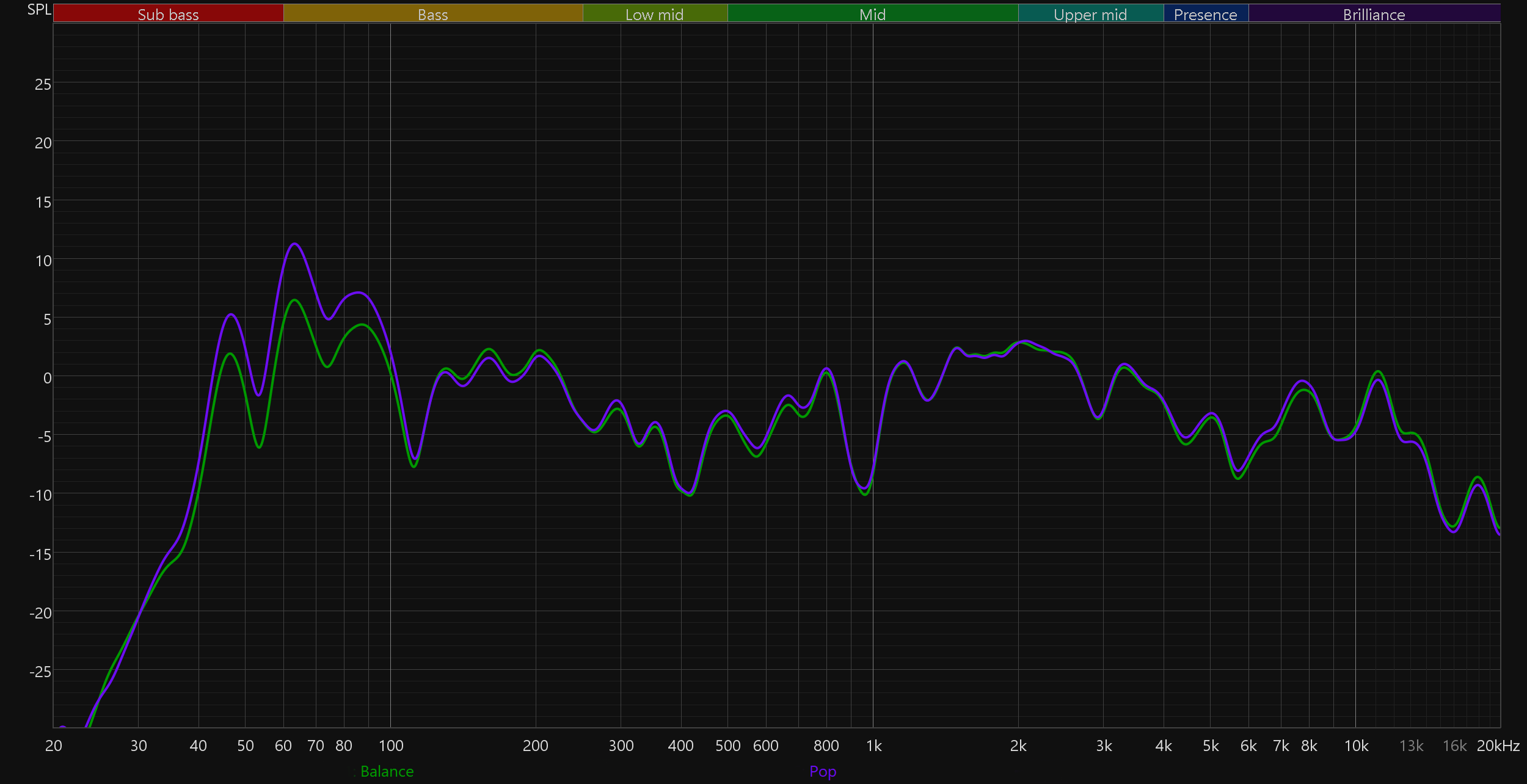Select the Bass frequency band label
This screenshot has height=784, width=1527.
pyautogui.click(x=432, y=14)
